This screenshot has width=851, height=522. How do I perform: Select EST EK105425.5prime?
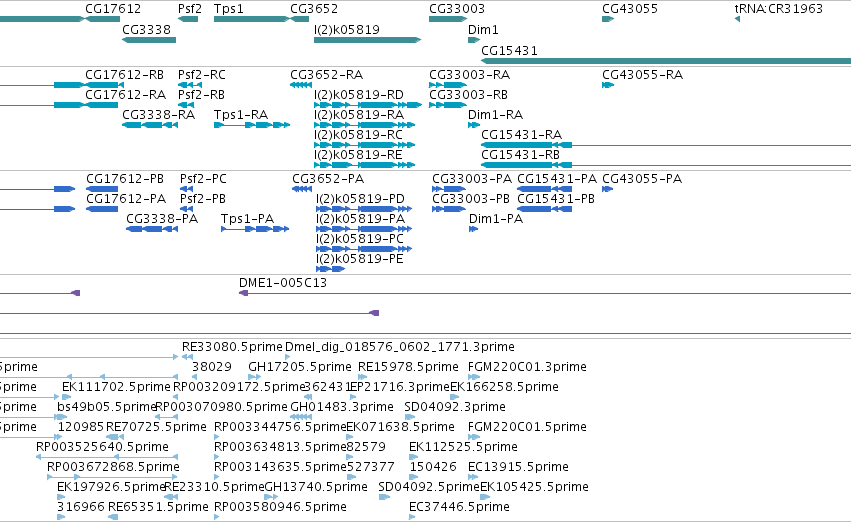pyautogui.click(x=534, y=487)
